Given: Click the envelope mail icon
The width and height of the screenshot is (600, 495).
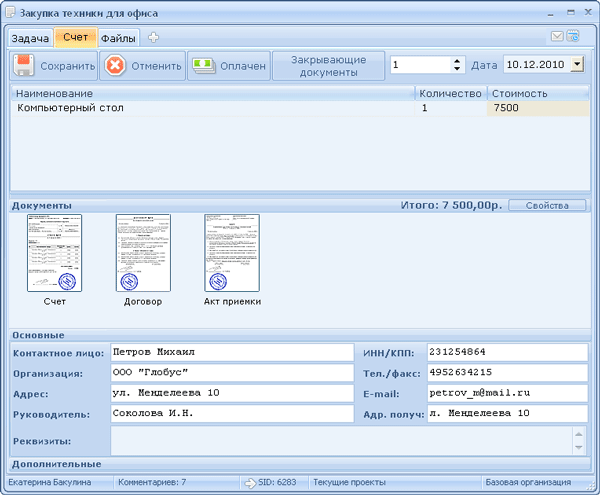Looking at the screenshot, I should click(557, 36).
